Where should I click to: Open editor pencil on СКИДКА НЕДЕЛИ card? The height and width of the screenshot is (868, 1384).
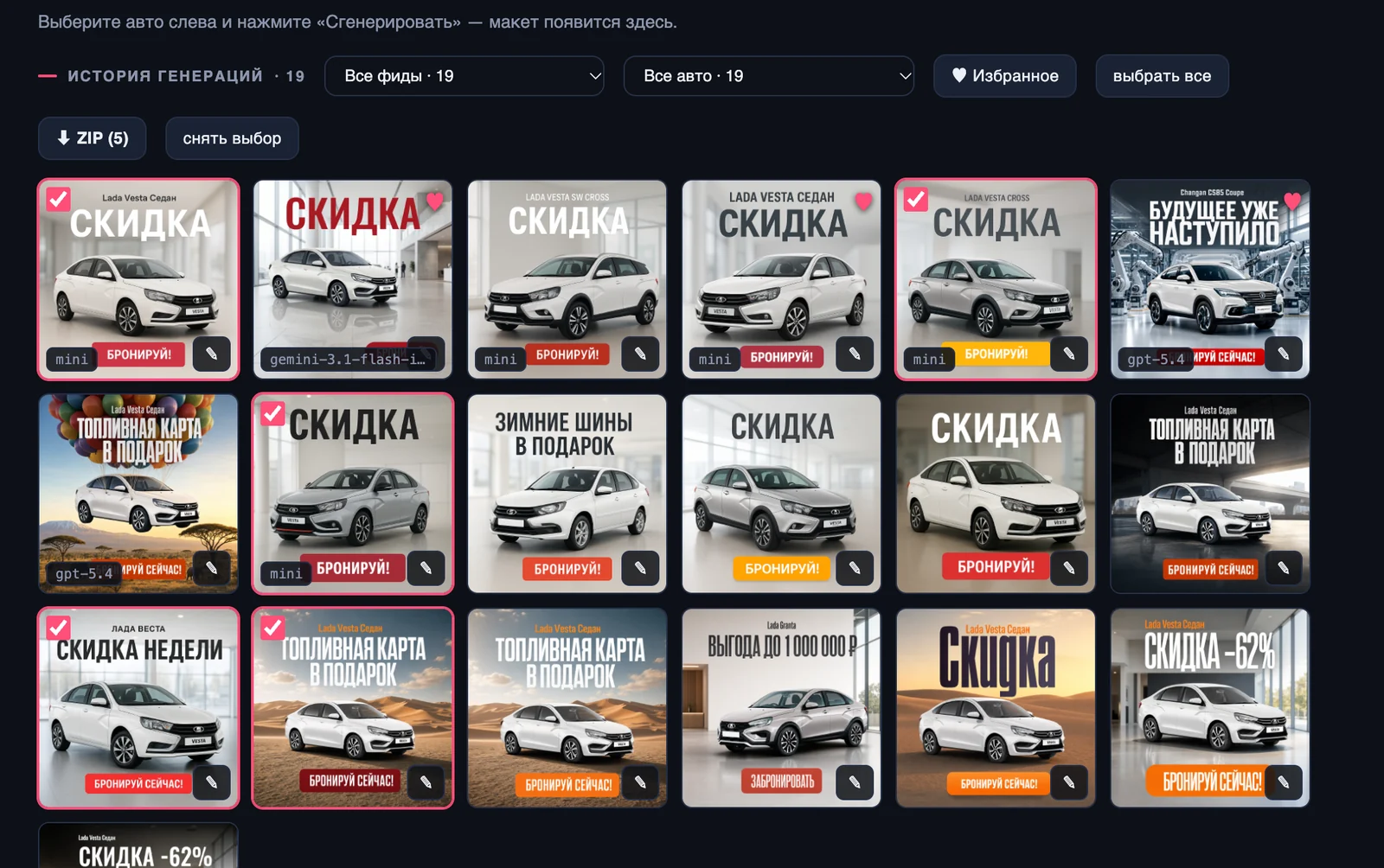pyautogui.click(x=211, y=782)
